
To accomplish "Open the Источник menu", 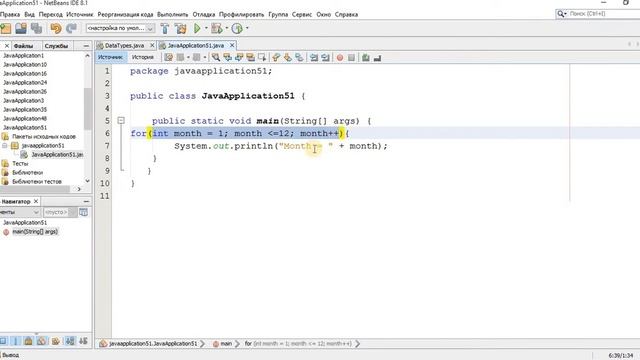I will (x=80, y=14).
